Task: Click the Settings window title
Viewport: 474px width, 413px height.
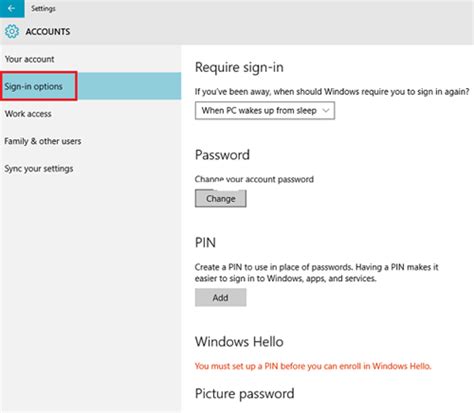Action: [x=43, y=8]
